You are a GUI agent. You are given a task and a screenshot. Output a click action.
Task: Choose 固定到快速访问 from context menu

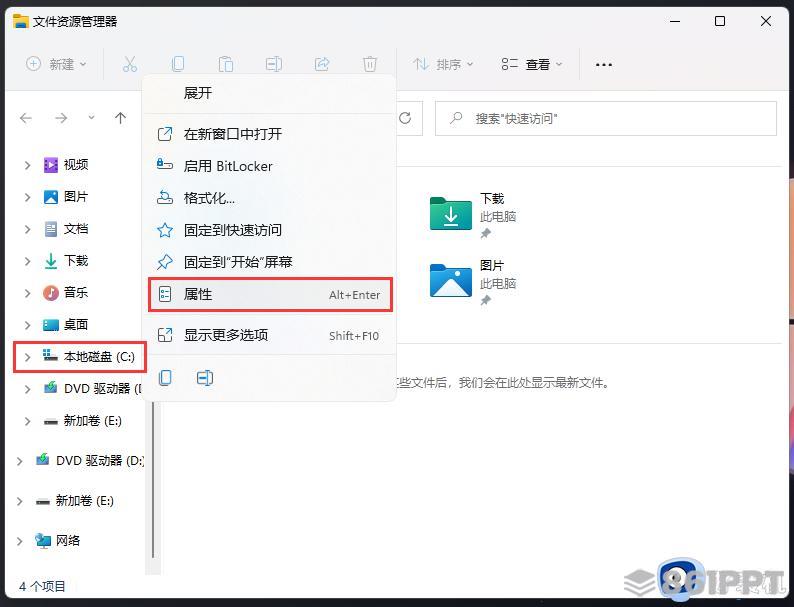tap(270, 230)
